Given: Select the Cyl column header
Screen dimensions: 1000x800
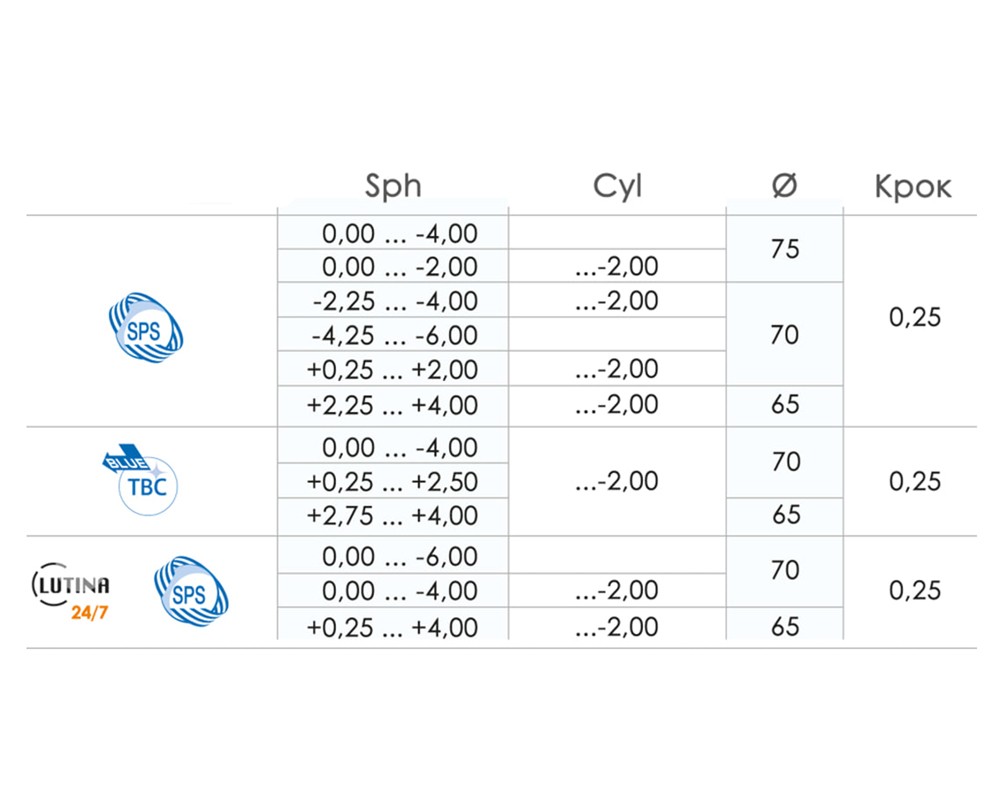Looking at the screenshot, I should 617,186.
